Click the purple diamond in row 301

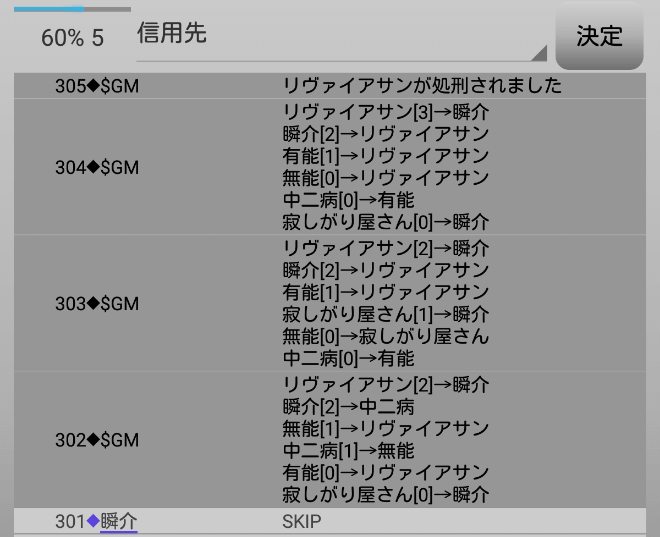pyautogui.click(x=94, y=522)
